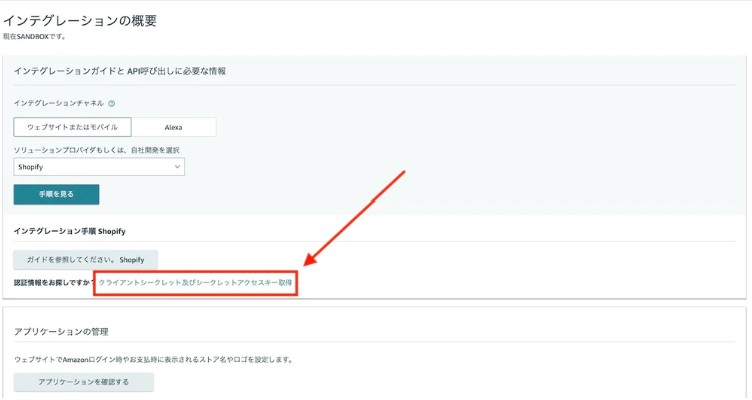Click the アプリケーションの管理 heading

61,331
